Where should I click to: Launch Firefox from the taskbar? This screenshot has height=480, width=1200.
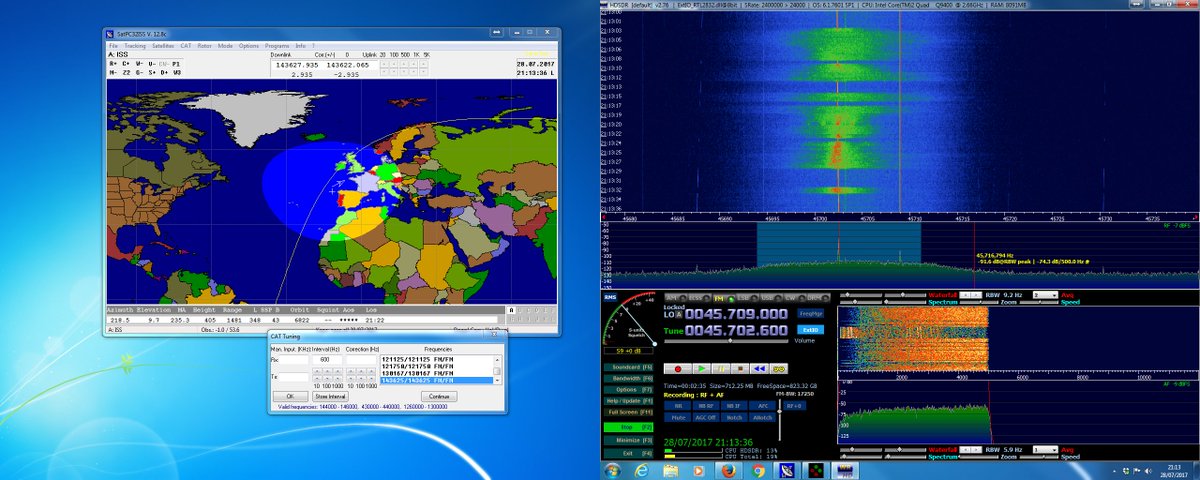[729, 470]
